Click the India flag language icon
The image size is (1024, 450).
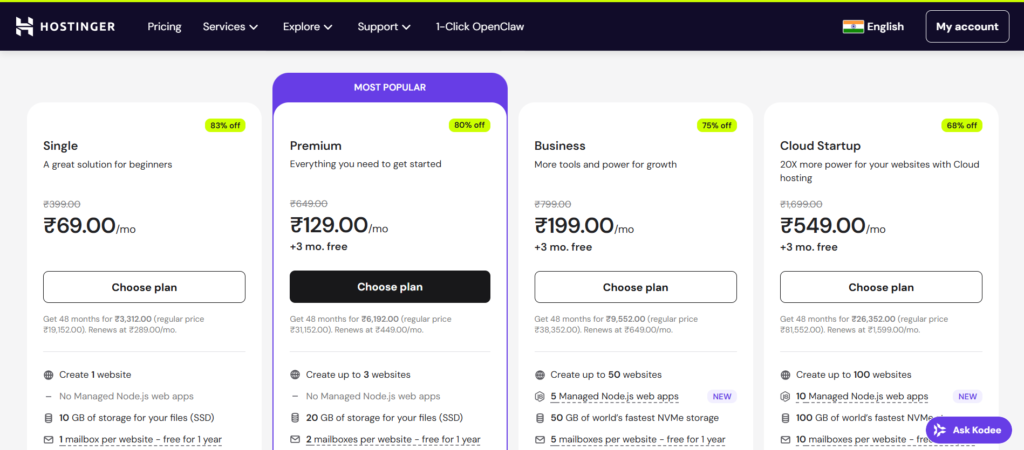[853, 27]
